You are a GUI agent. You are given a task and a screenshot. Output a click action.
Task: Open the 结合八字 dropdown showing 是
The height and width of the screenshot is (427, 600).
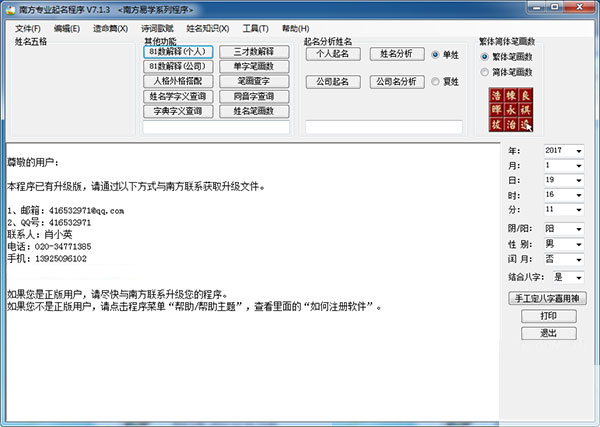tap(568, 277)
